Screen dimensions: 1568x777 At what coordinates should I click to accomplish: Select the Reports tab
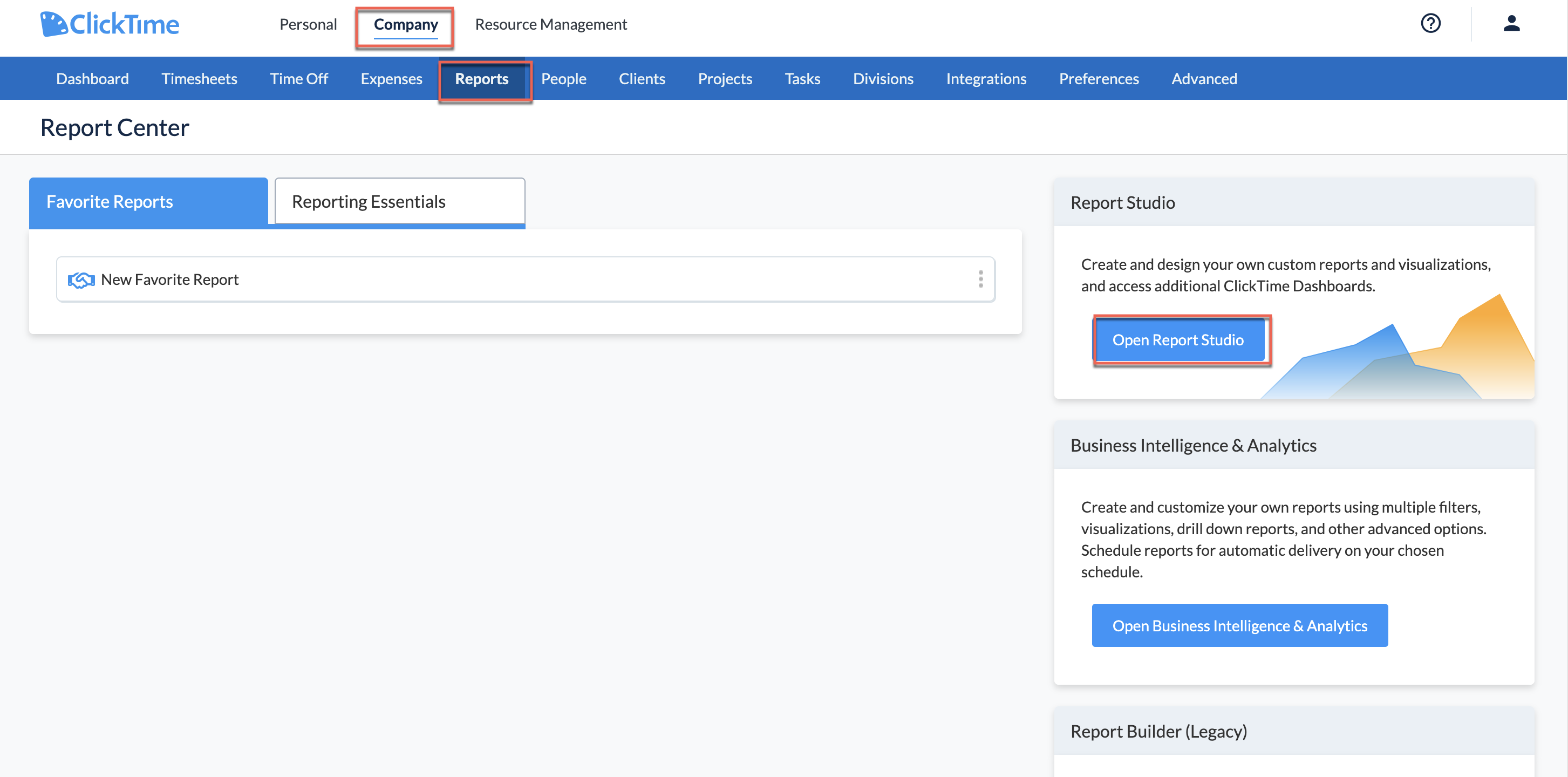click(481, 79)
